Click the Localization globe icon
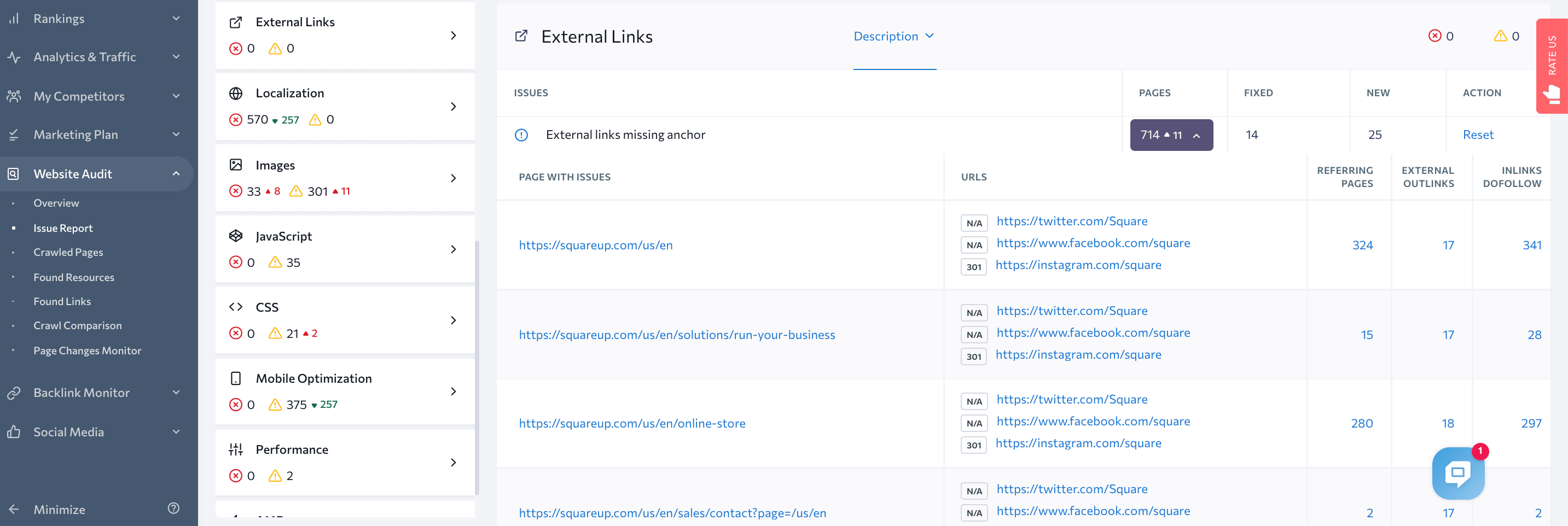The width and height of the screenshot is (1568, 526). click(x=236, y=93)
